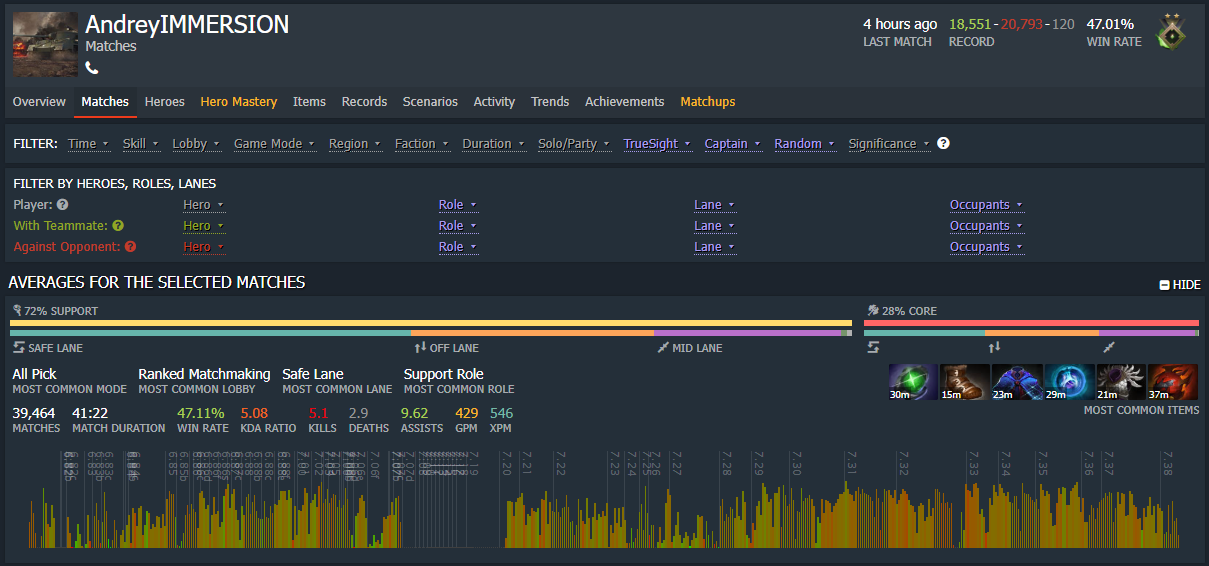Switch to the Hero Mastery tab

click(x=239, y=102)
